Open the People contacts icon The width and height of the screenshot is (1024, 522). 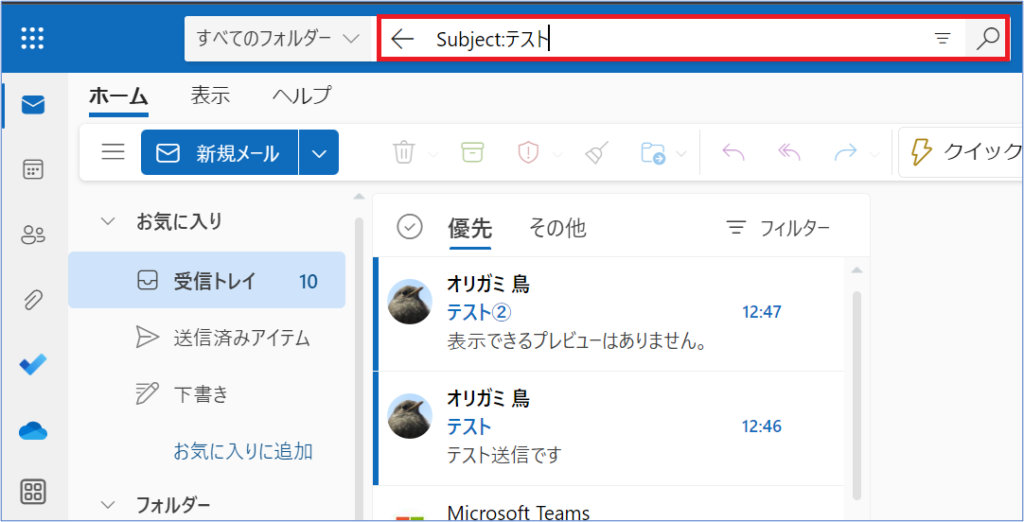click(33, 235)
